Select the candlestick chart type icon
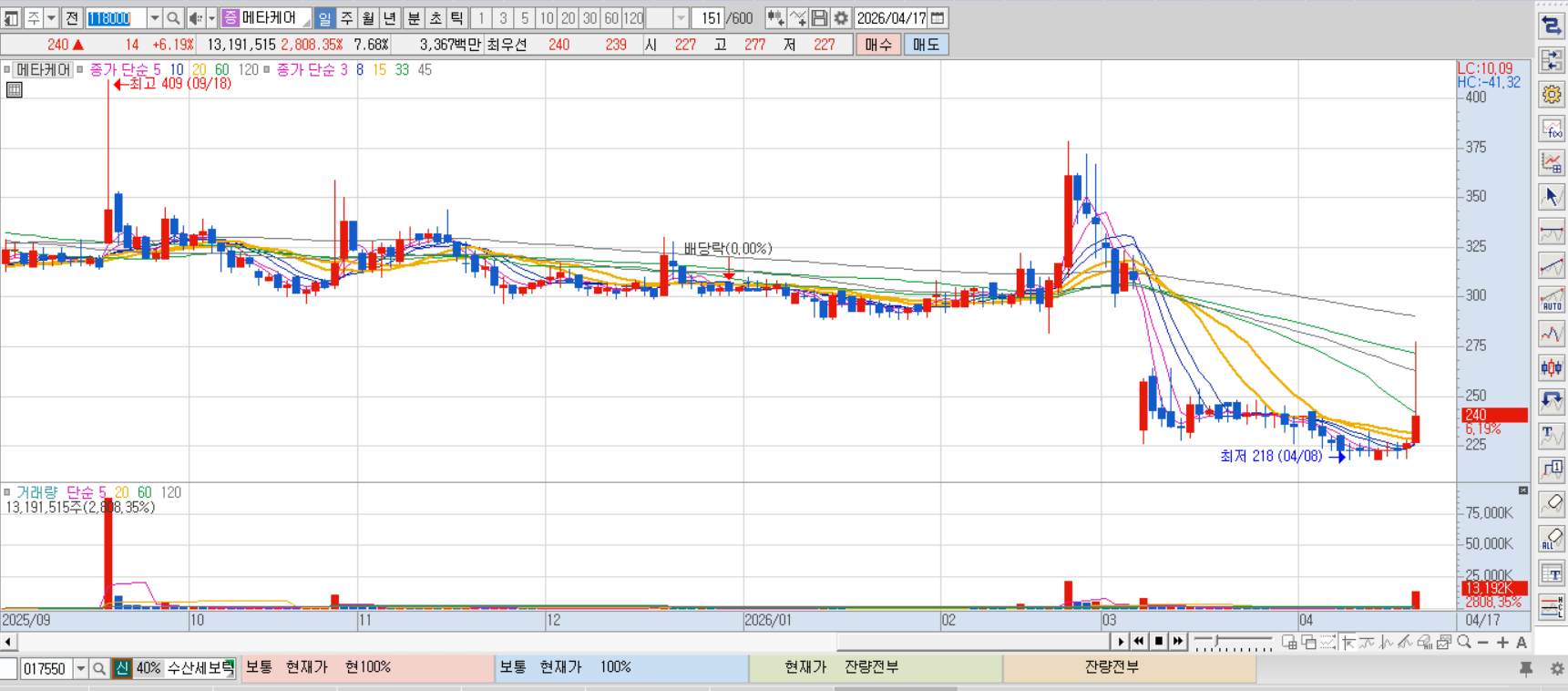The width and height of the screenshot is (1568, 691). click(x=1552, y=367)
